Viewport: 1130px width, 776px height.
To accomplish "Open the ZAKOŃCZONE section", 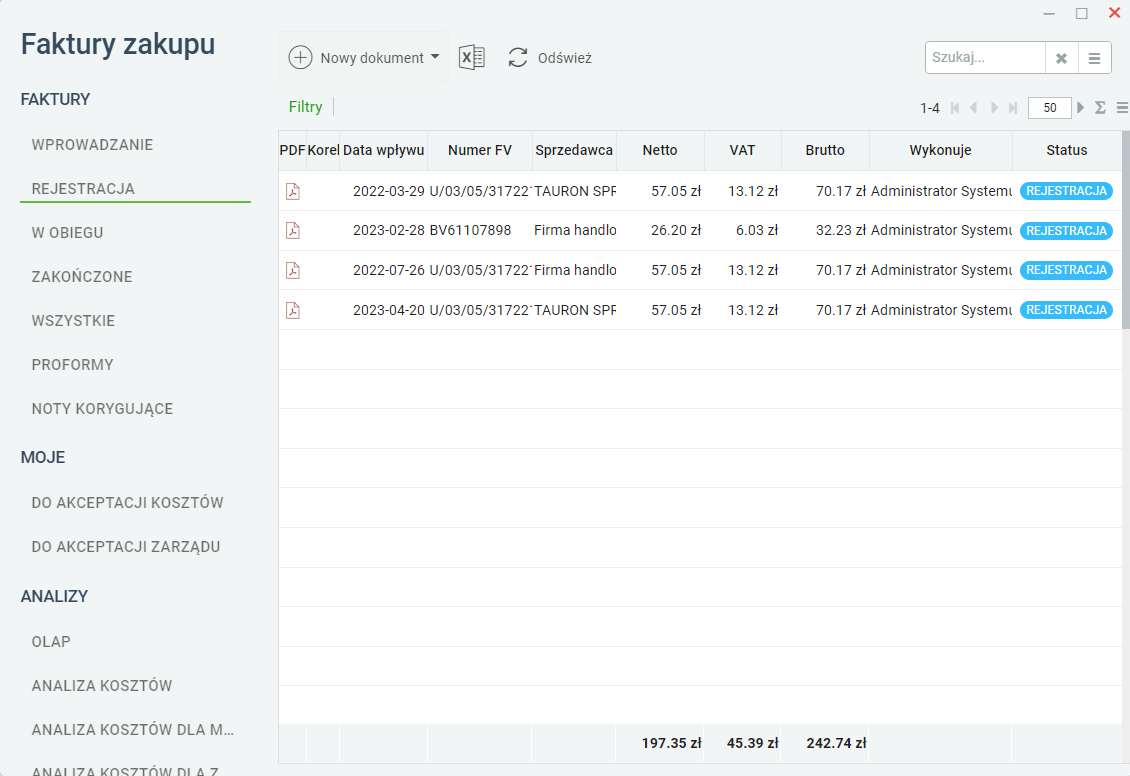I will [81, 277].
